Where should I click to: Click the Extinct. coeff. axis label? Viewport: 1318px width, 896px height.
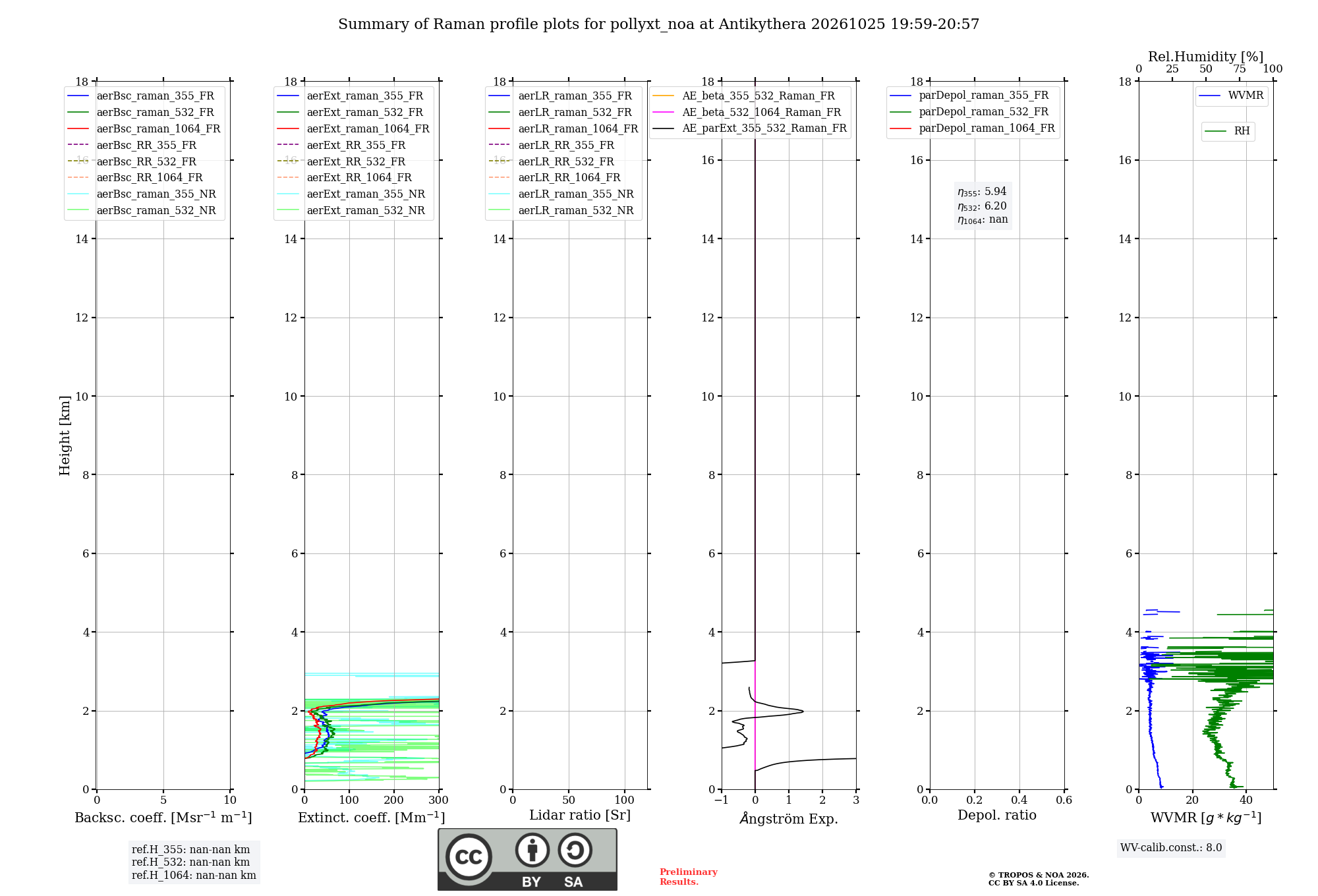pyautogui.click(x=372, y=818)
